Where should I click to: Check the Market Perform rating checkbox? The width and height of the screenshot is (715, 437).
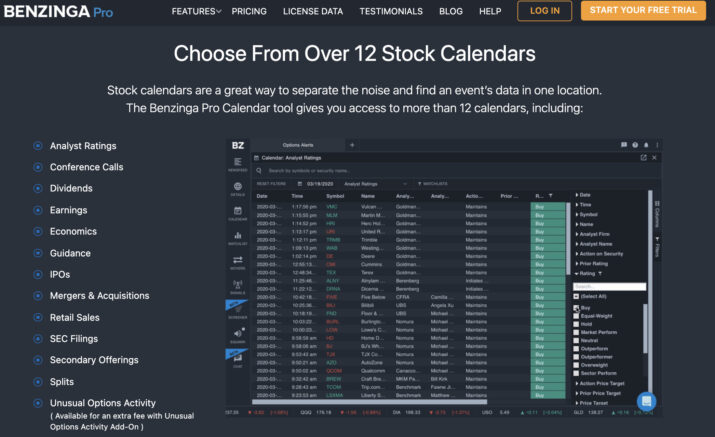[x=576, y=333]
